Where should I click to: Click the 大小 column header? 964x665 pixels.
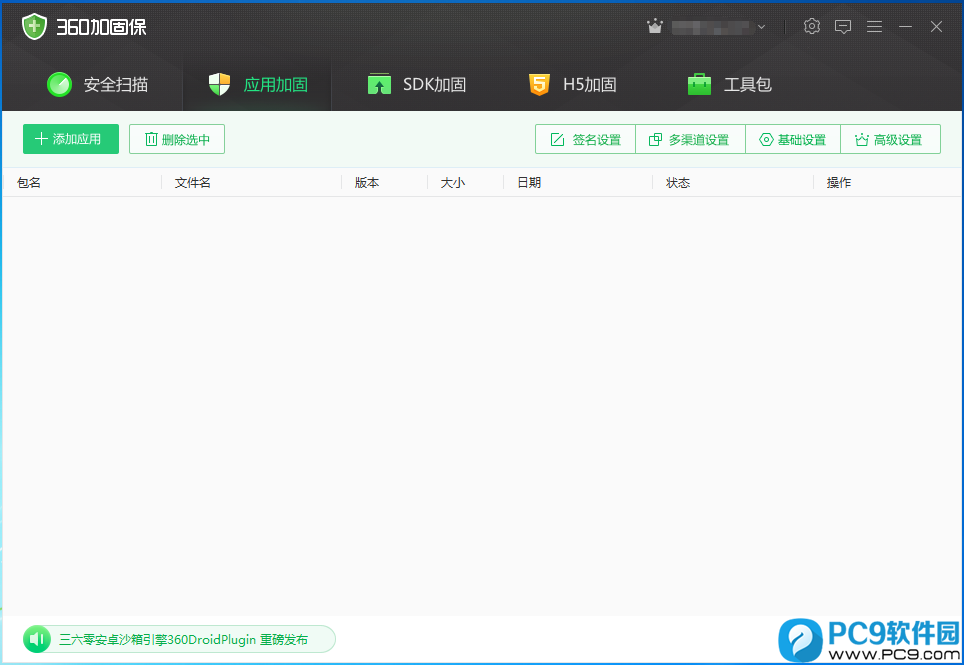[453, 183]
